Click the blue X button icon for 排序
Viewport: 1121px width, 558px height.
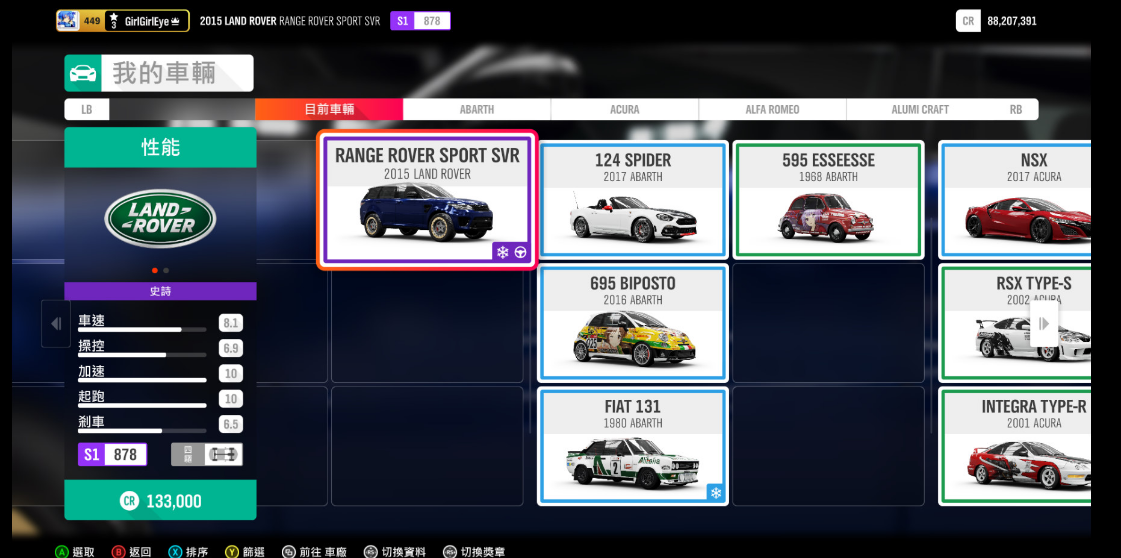point(175,552)
